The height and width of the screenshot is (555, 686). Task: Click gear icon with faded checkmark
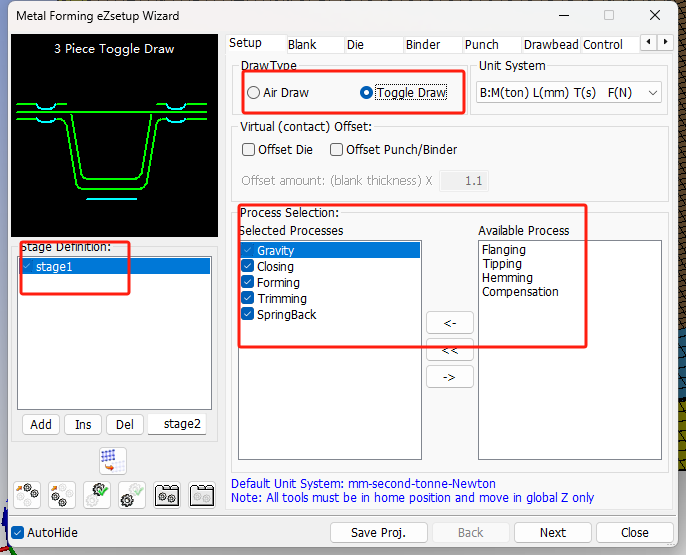(x=132, y=495)
